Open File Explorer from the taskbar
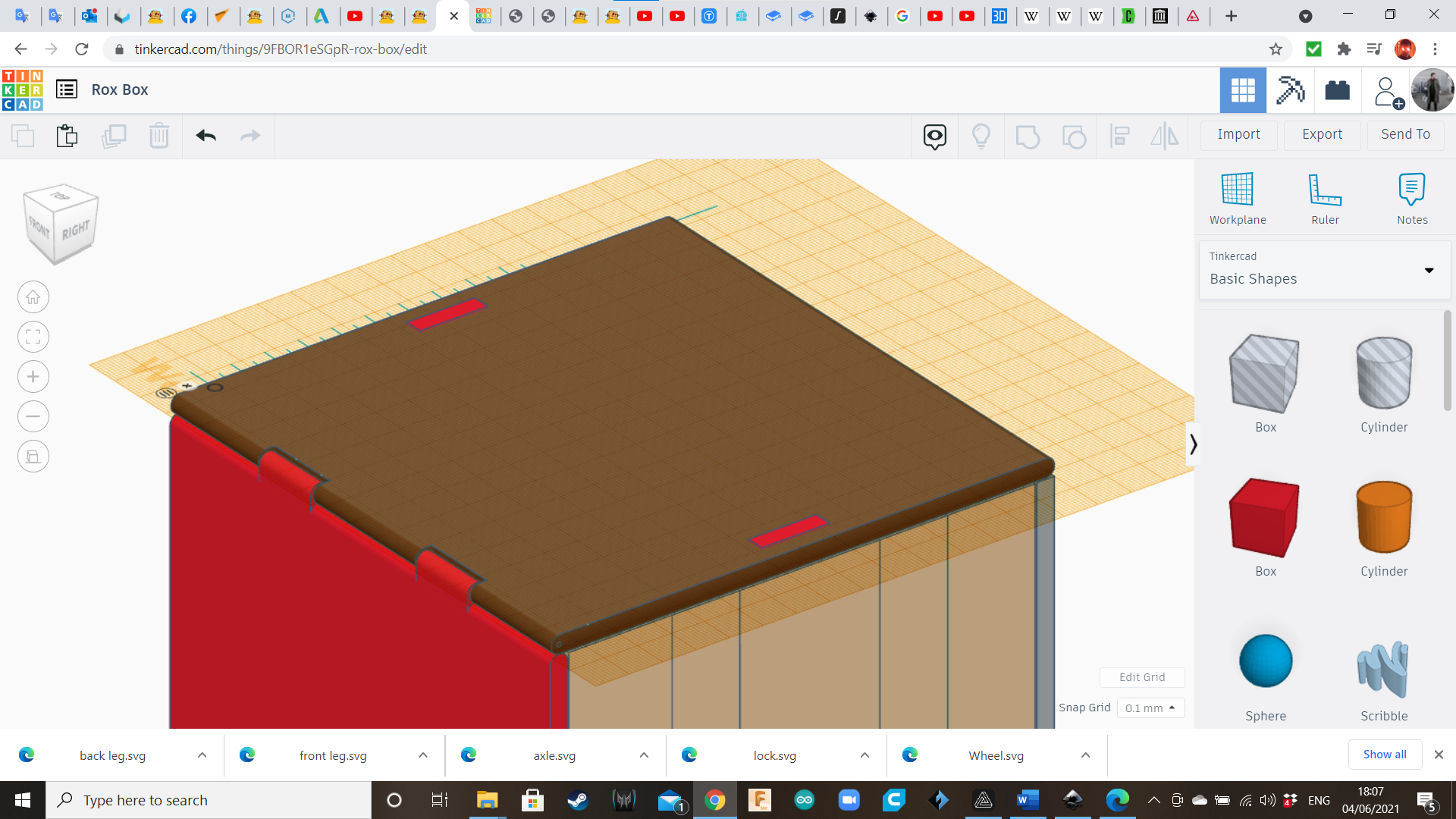Screen dimensions: 1456x819 point(486,800)
